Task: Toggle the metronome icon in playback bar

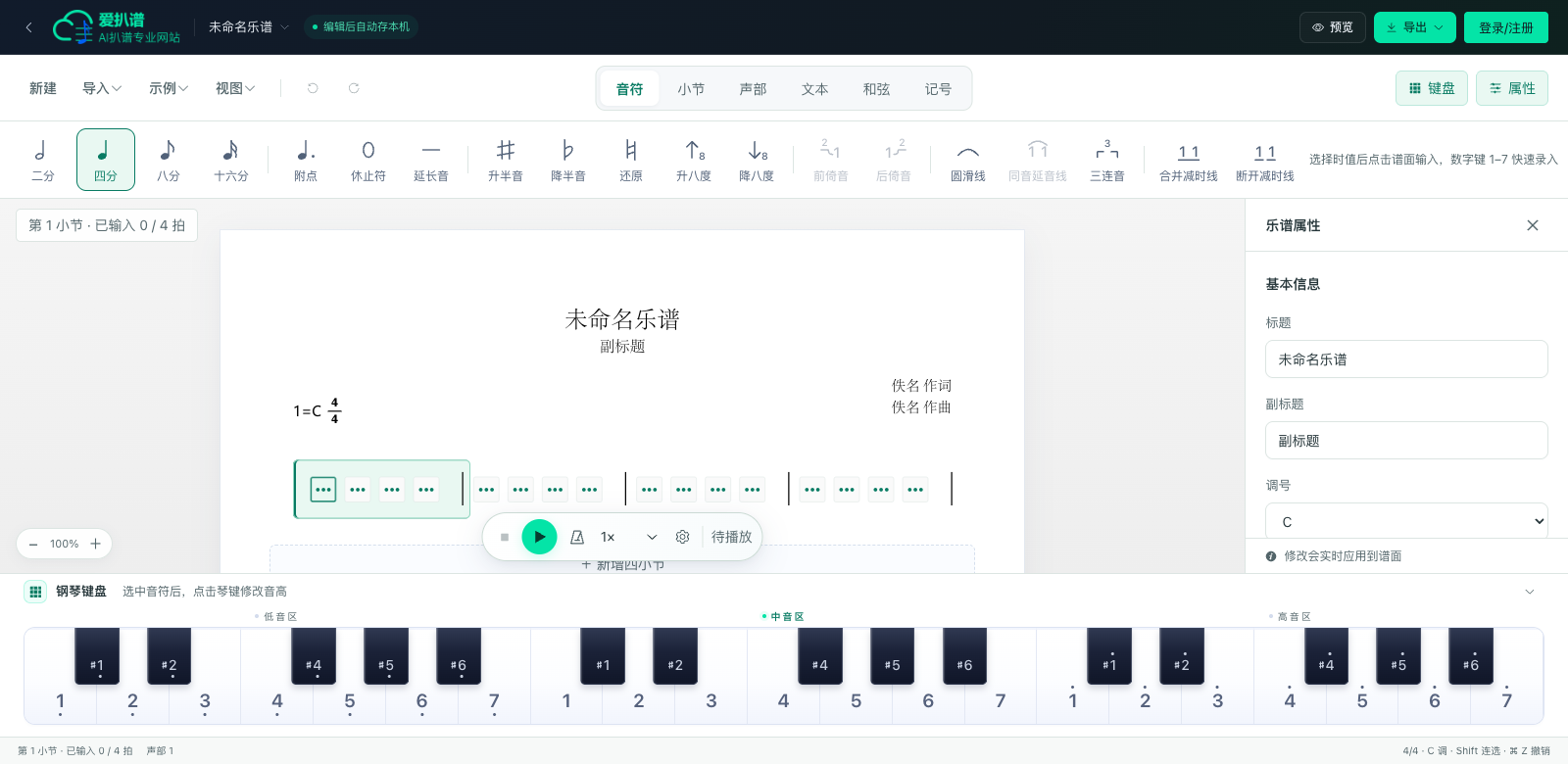Action: (x=577, y=537)
